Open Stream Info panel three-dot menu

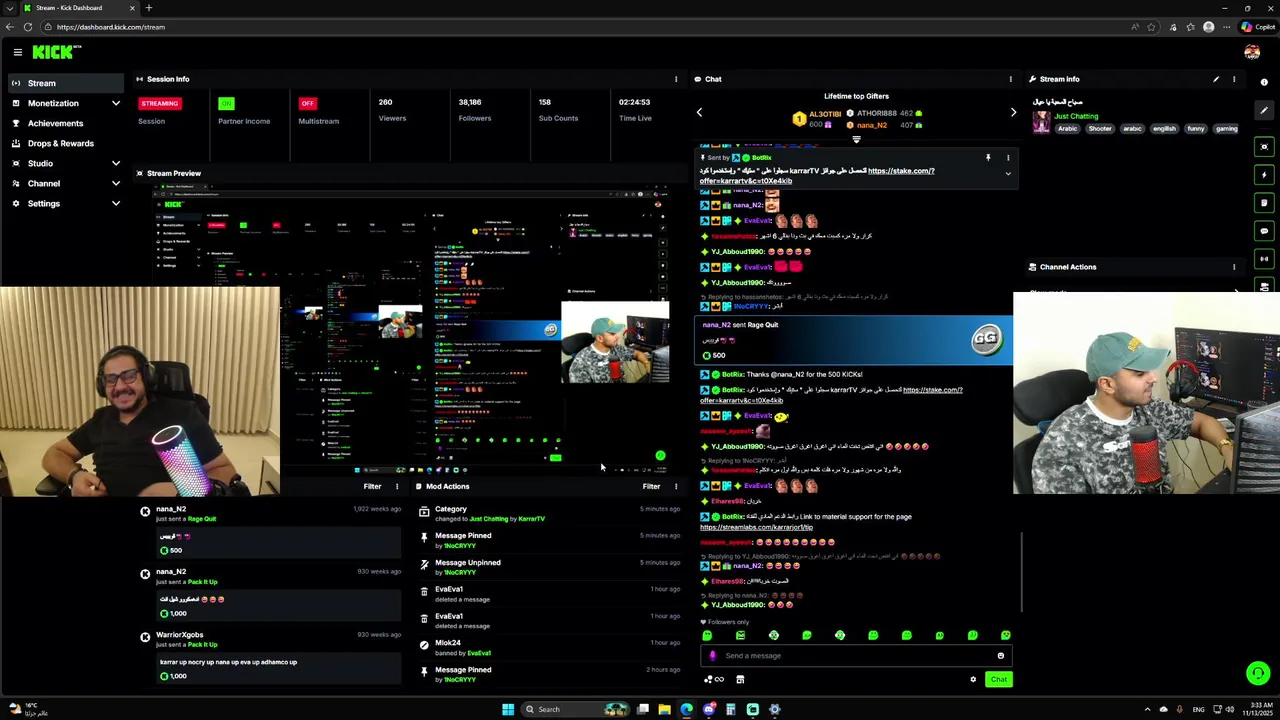pos(1234,79)
